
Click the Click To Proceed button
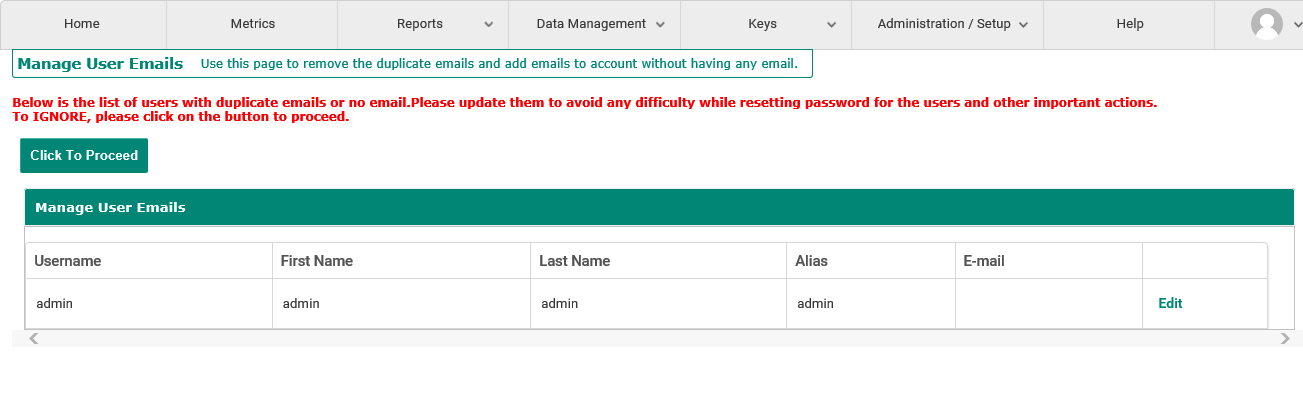(x=84, y=155)
